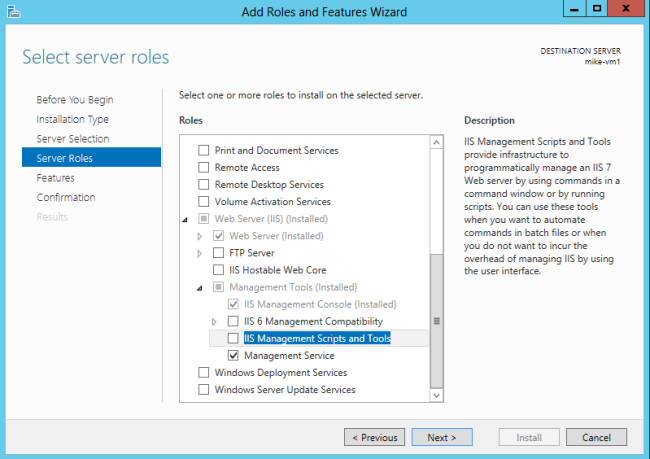This screenshot has height=459, width=650.
Task: Open the Installation Type step
Action: point(72,119)
